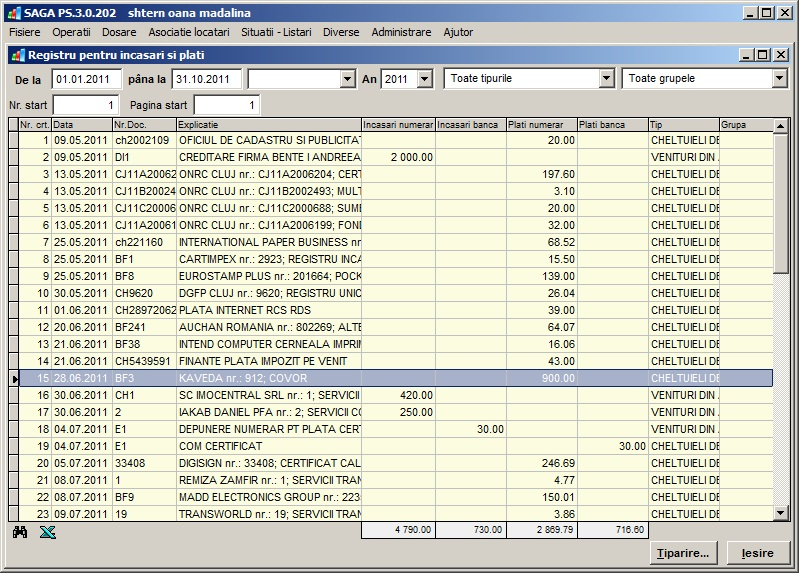
Task: Click the Plati banca column header
Action: pyautogui.click(x=612, y=125)
